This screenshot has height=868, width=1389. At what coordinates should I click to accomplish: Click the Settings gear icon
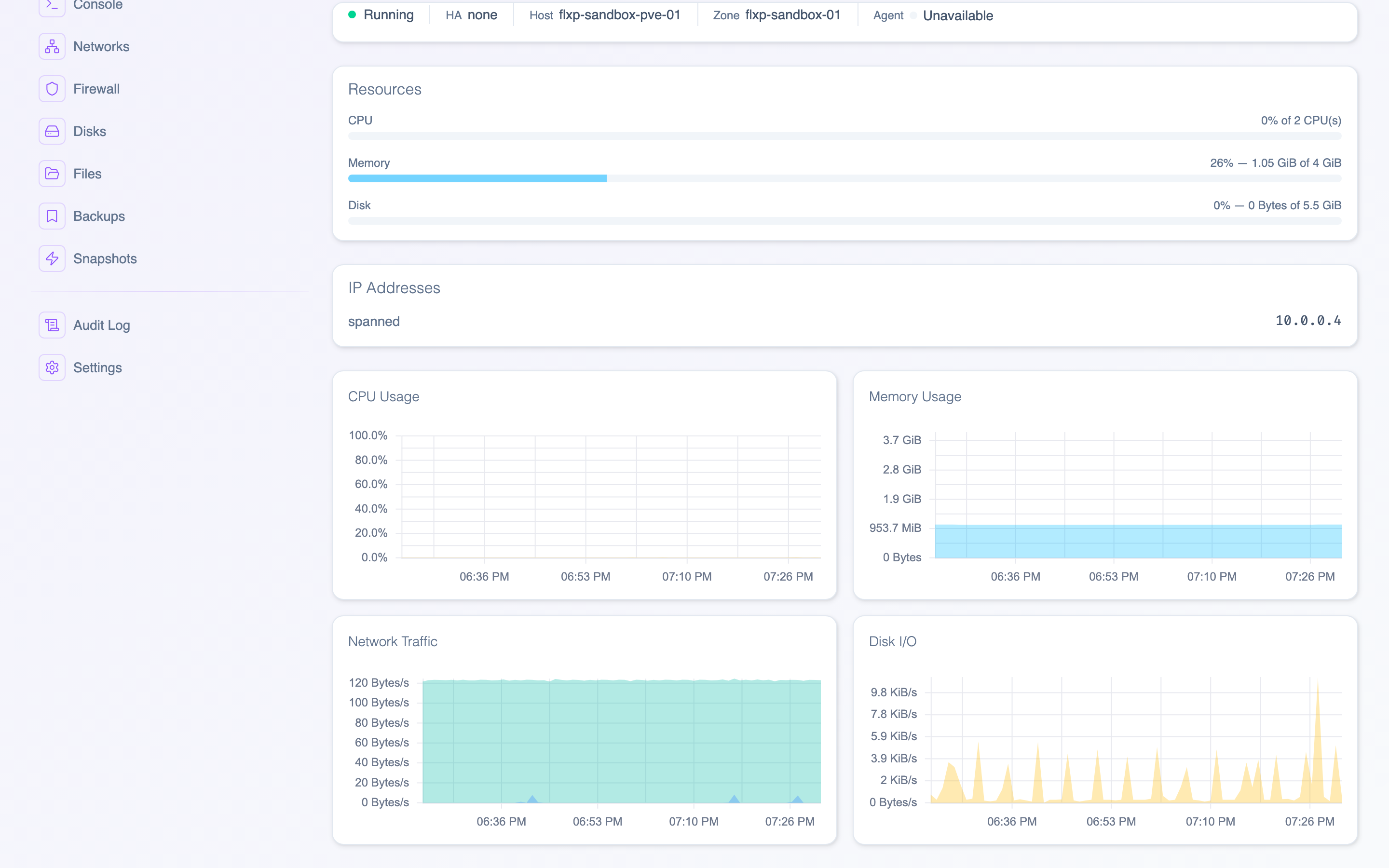pos(52,368)
